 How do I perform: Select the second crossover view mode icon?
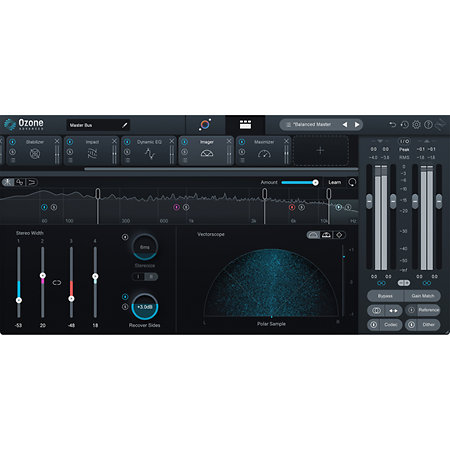pyautogui.click(x=20, y=182)
